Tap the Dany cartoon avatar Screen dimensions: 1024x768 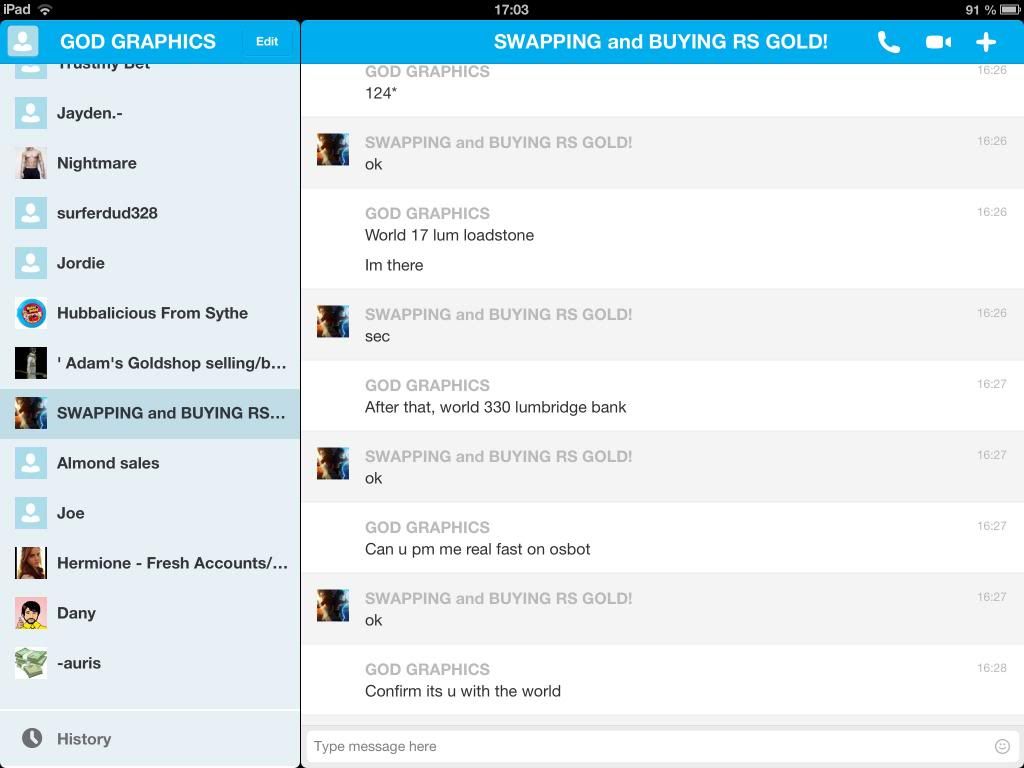click(31, 613)
